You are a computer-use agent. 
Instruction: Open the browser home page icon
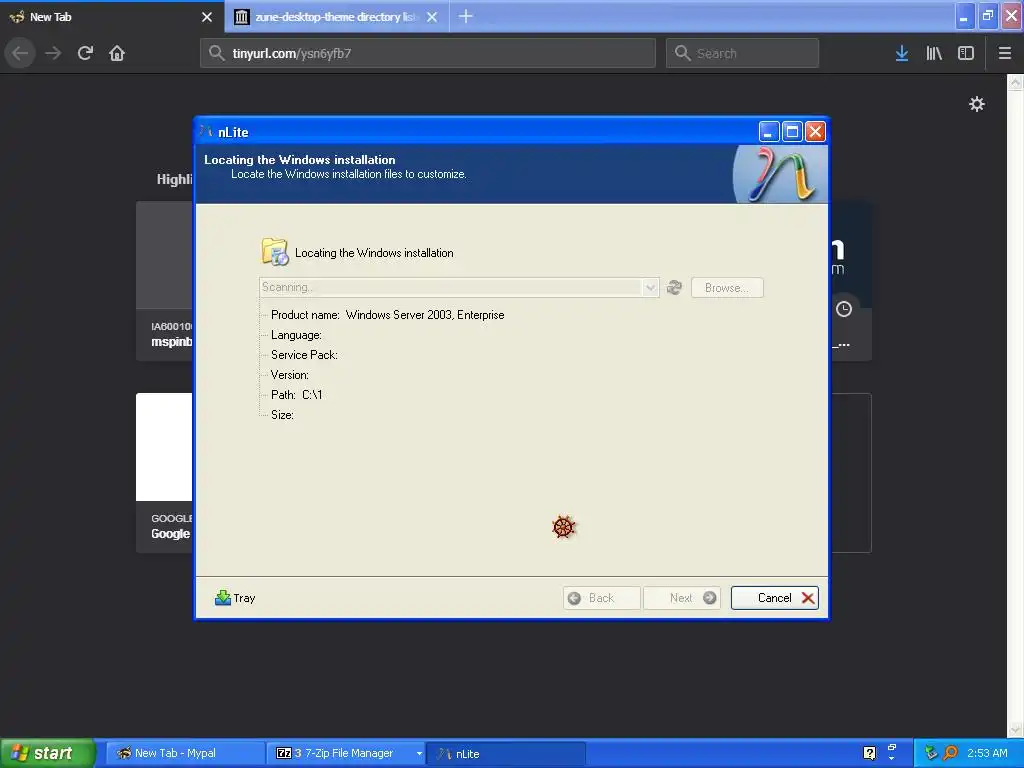point(117,53)
